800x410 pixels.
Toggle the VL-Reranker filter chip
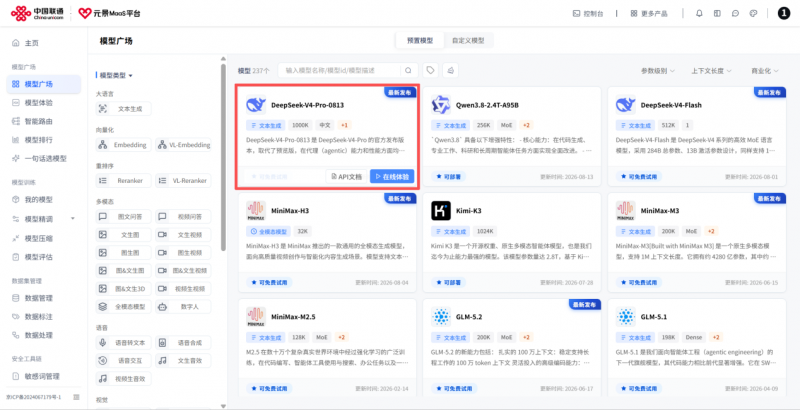pos(183,181)
